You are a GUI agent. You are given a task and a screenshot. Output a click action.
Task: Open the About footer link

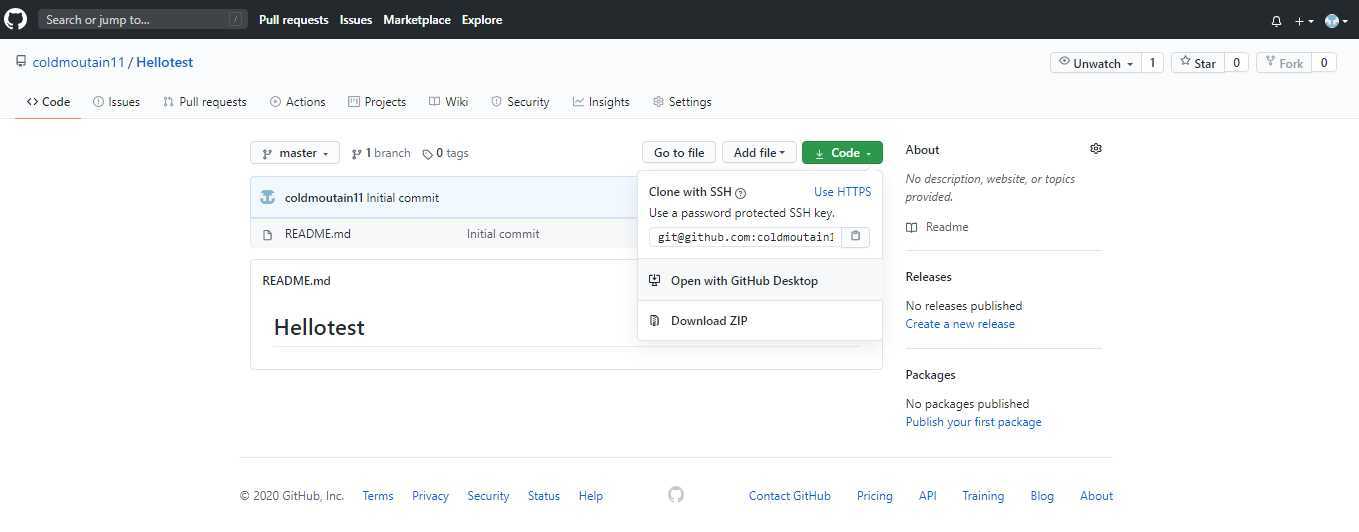pos(1096,496)
